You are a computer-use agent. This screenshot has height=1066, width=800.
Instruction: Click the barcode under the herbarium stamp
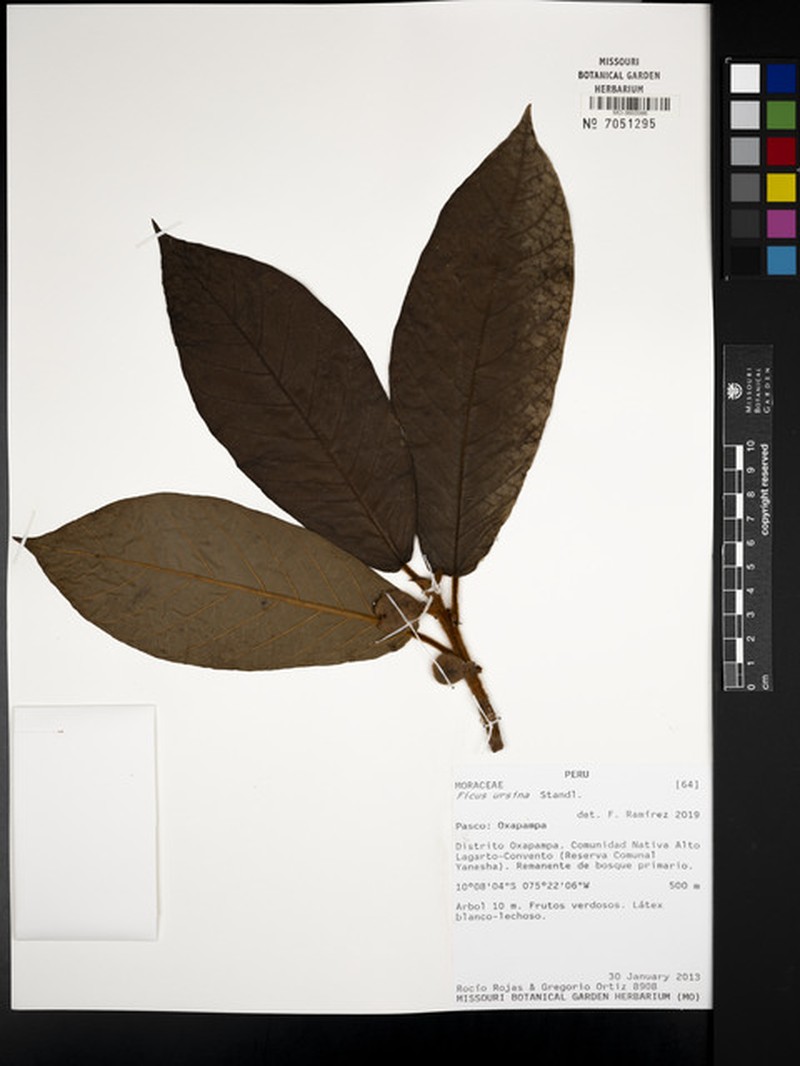tap(629, 103)
